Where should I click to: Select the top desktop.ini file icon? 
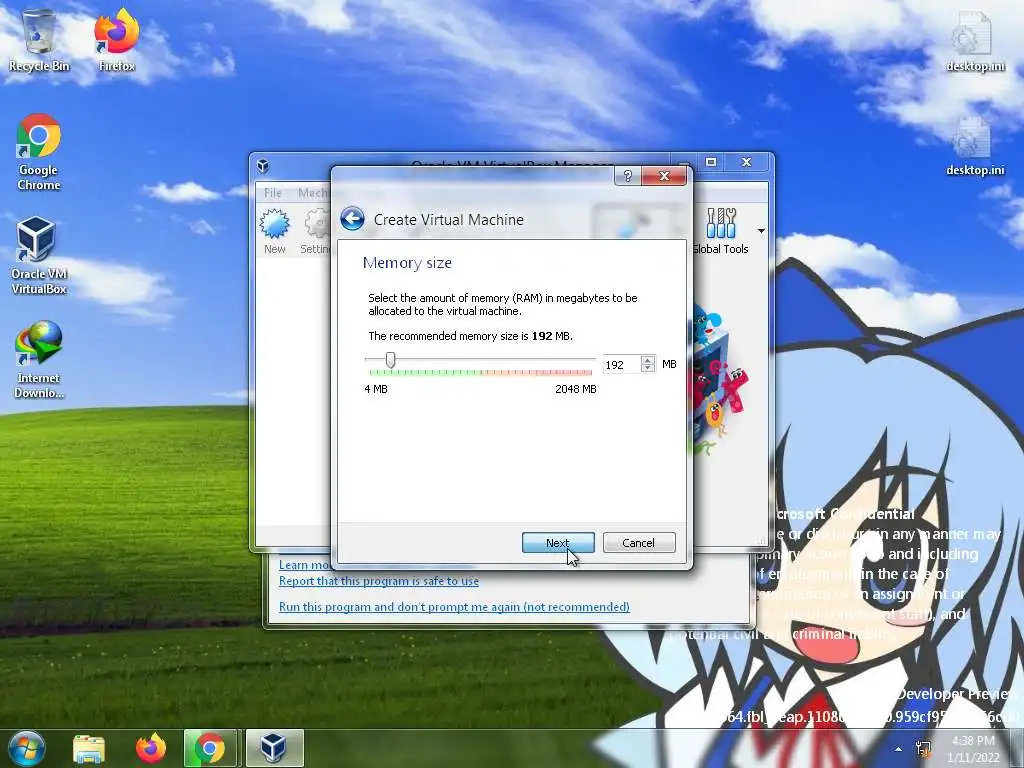pos(975,40)
